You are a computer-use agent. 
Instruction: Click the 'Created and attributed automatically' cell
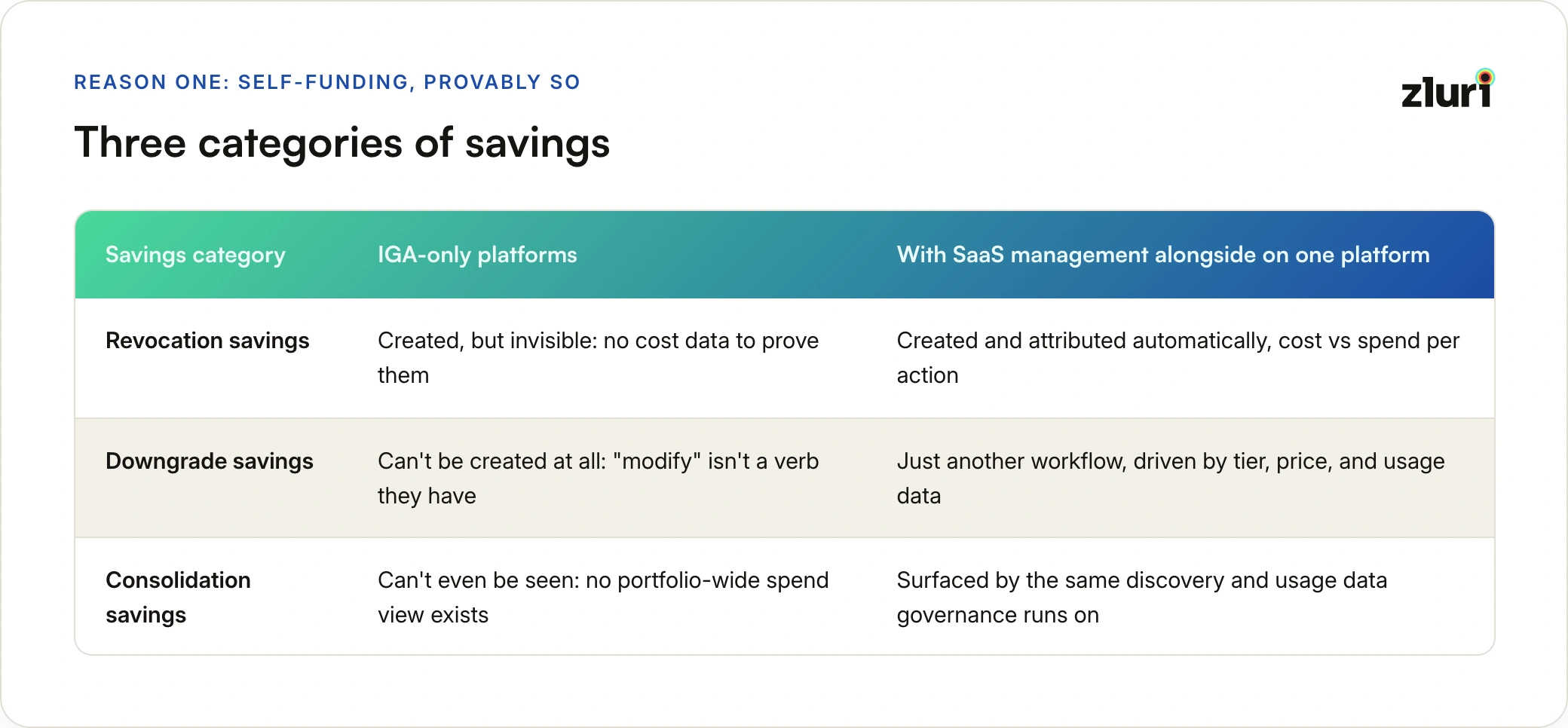pyautogui.click(x=1178, y=358)
